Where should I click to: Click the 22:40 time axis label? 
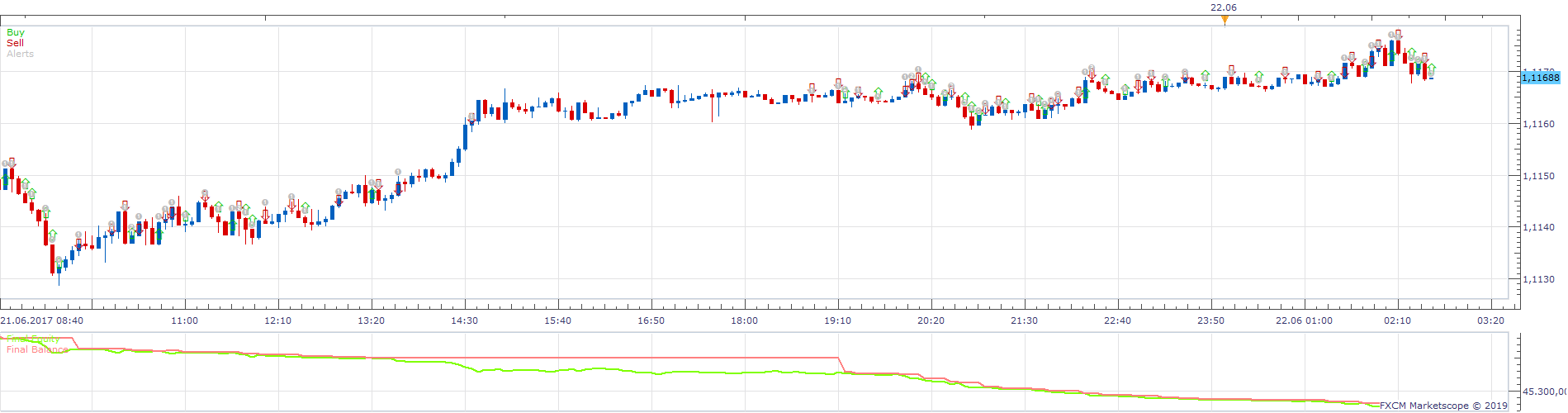(1117, 320)
